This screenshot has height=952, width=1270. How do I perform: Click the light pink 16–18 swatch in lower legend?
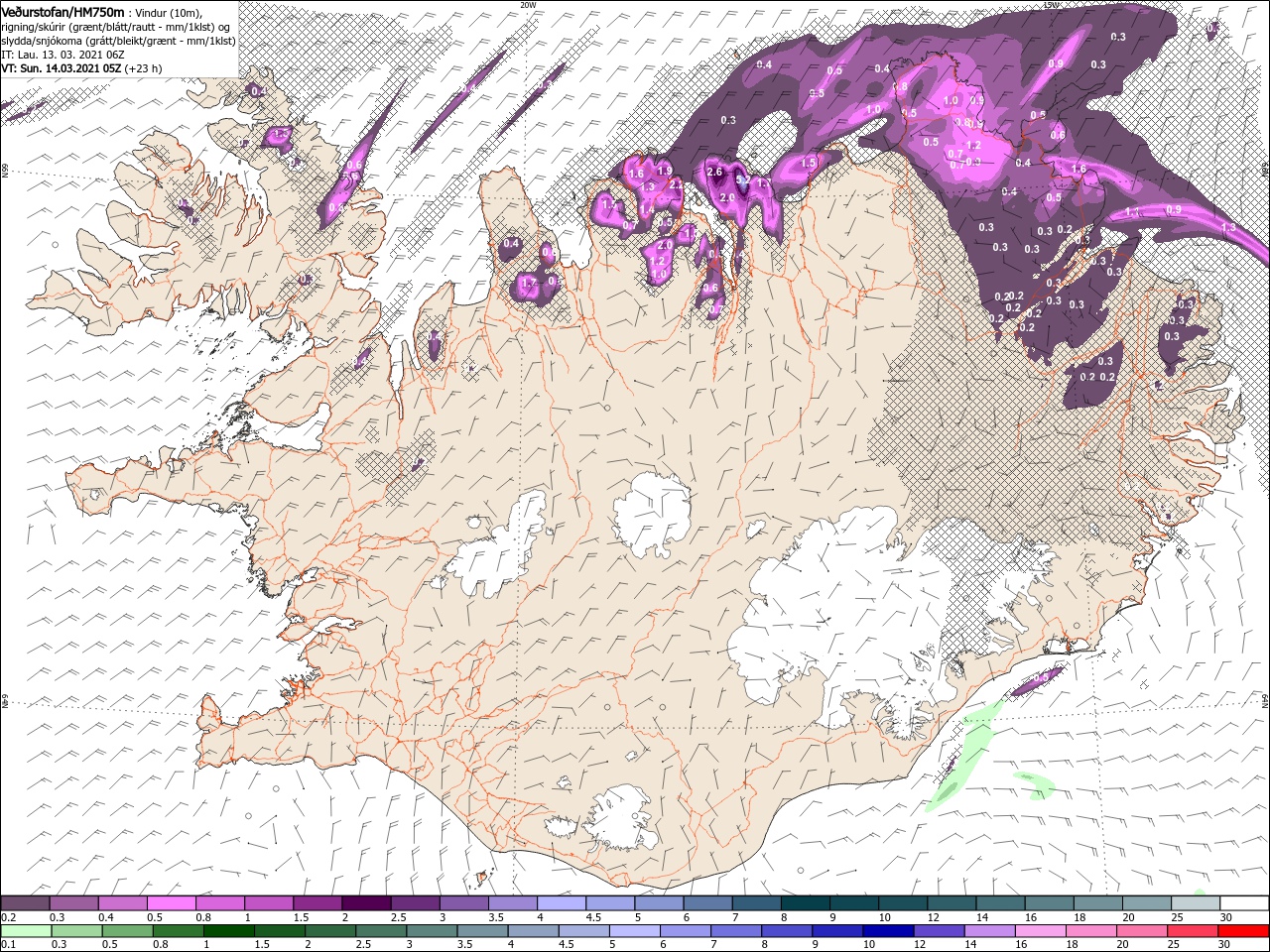1040,931
